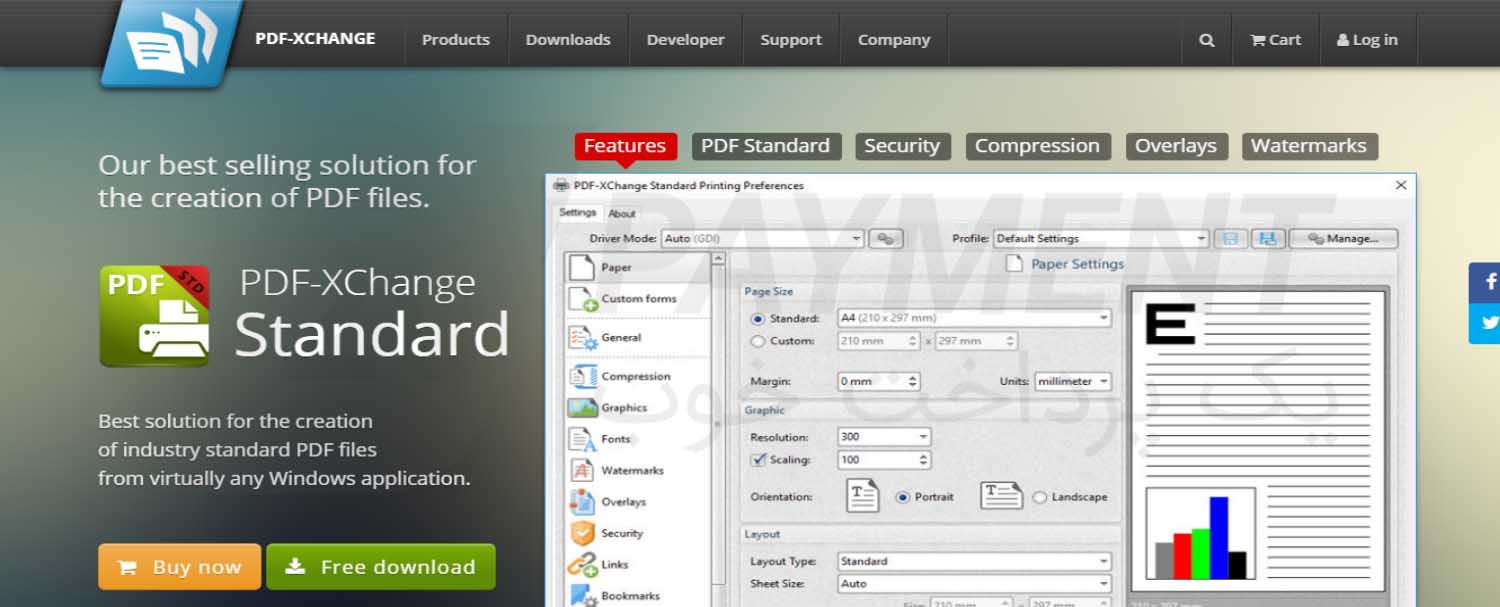Click the category list vertical scrollbar
The image size is (1500, 607).
coord(718,428)
